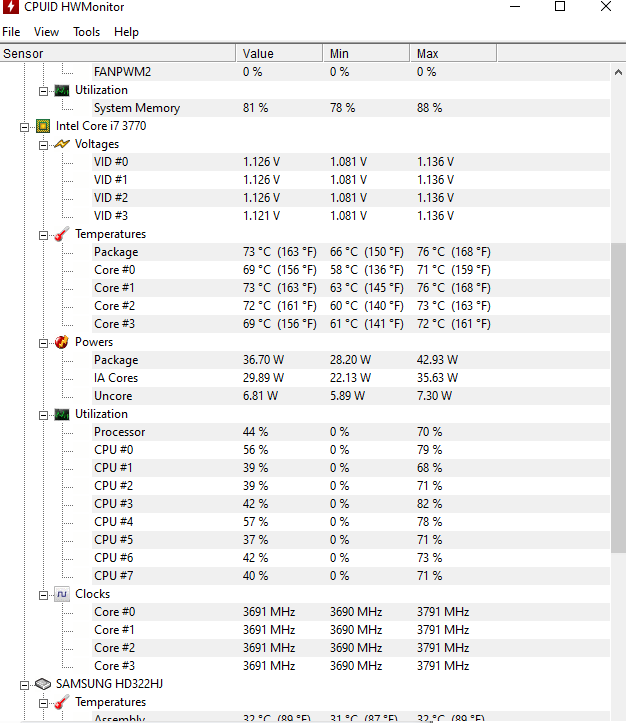
Task: Click the Utilization icon above Processor row
Action: 62,415
